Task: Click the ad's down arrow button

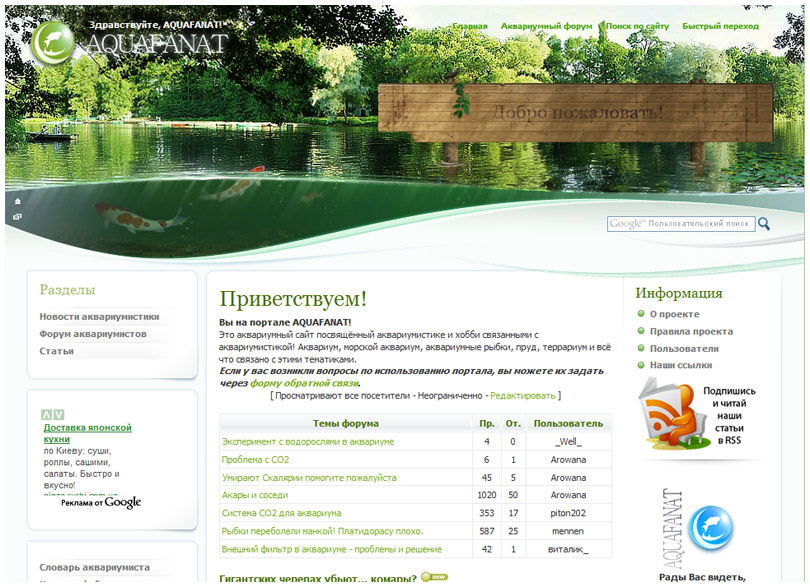Action: pyautogui.click(x=59, y=414)
